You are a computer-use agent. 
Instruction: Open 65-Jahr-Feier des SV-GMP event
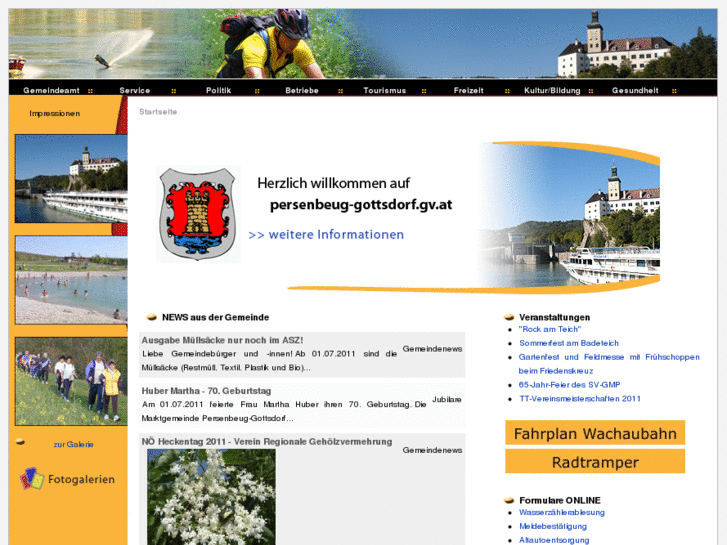569,385
